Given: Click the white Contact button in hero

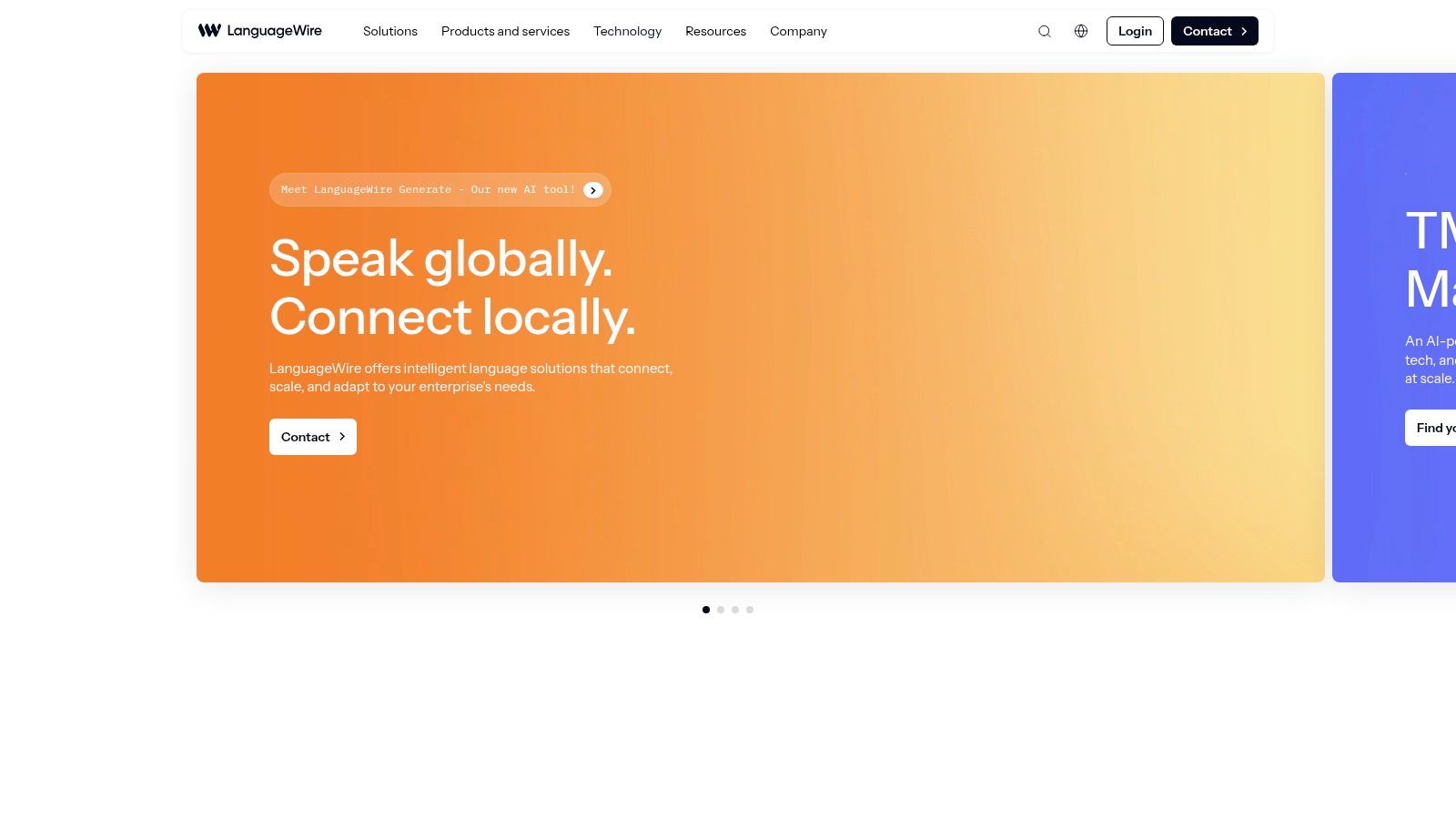Looking at the screenshot, I should (x=313, y=437).
